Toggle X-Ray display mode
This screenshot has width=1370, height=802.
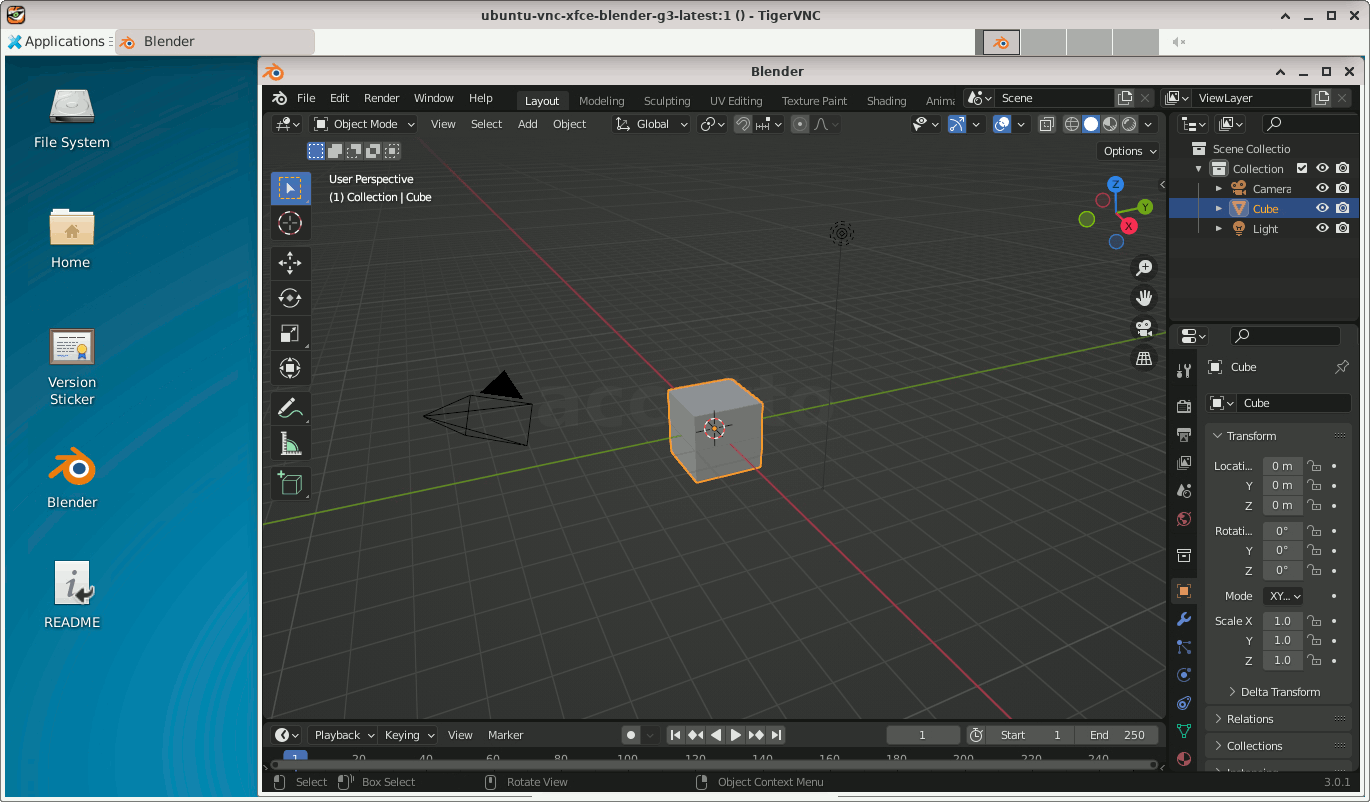pos(1046,124)
